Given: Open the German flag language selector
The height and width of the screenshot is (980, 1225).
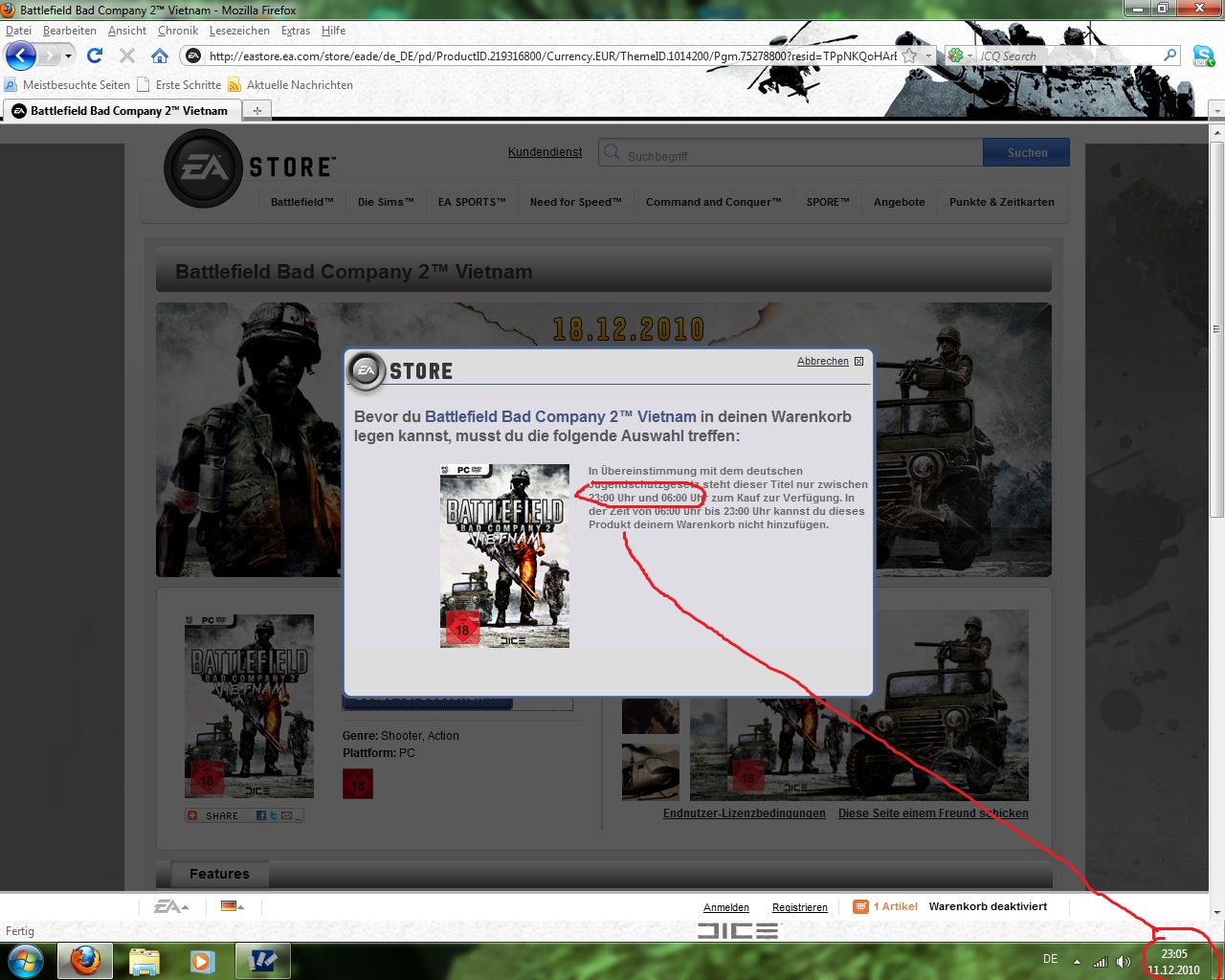Looking at the screenshot, I should point(232,905).
